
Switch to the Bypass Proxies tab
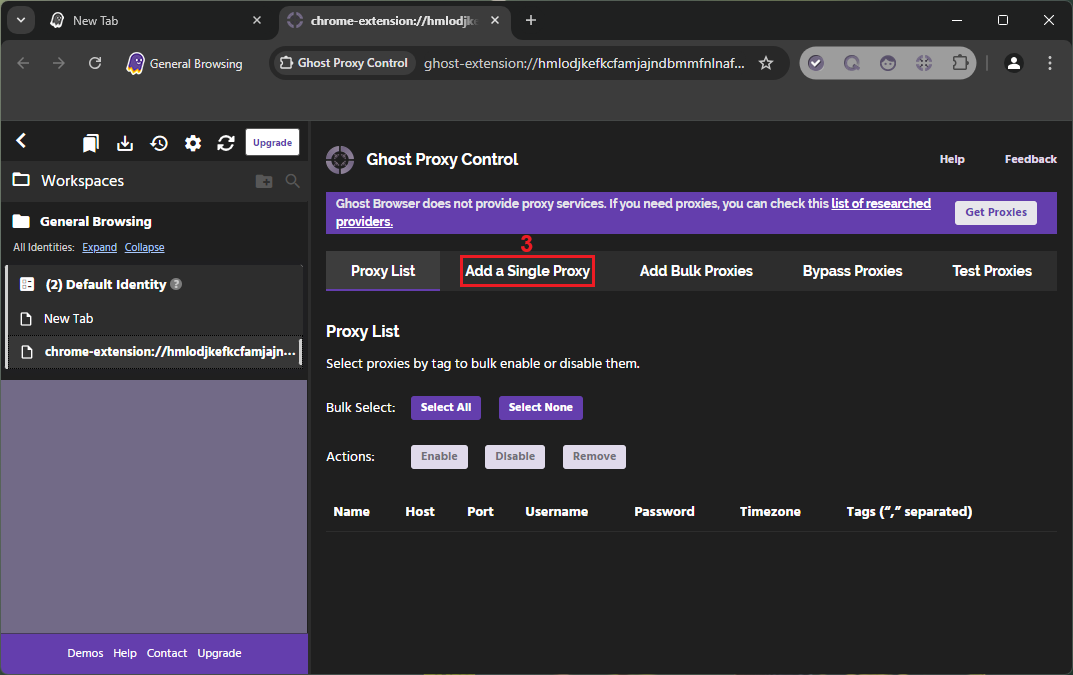(852, 271)
